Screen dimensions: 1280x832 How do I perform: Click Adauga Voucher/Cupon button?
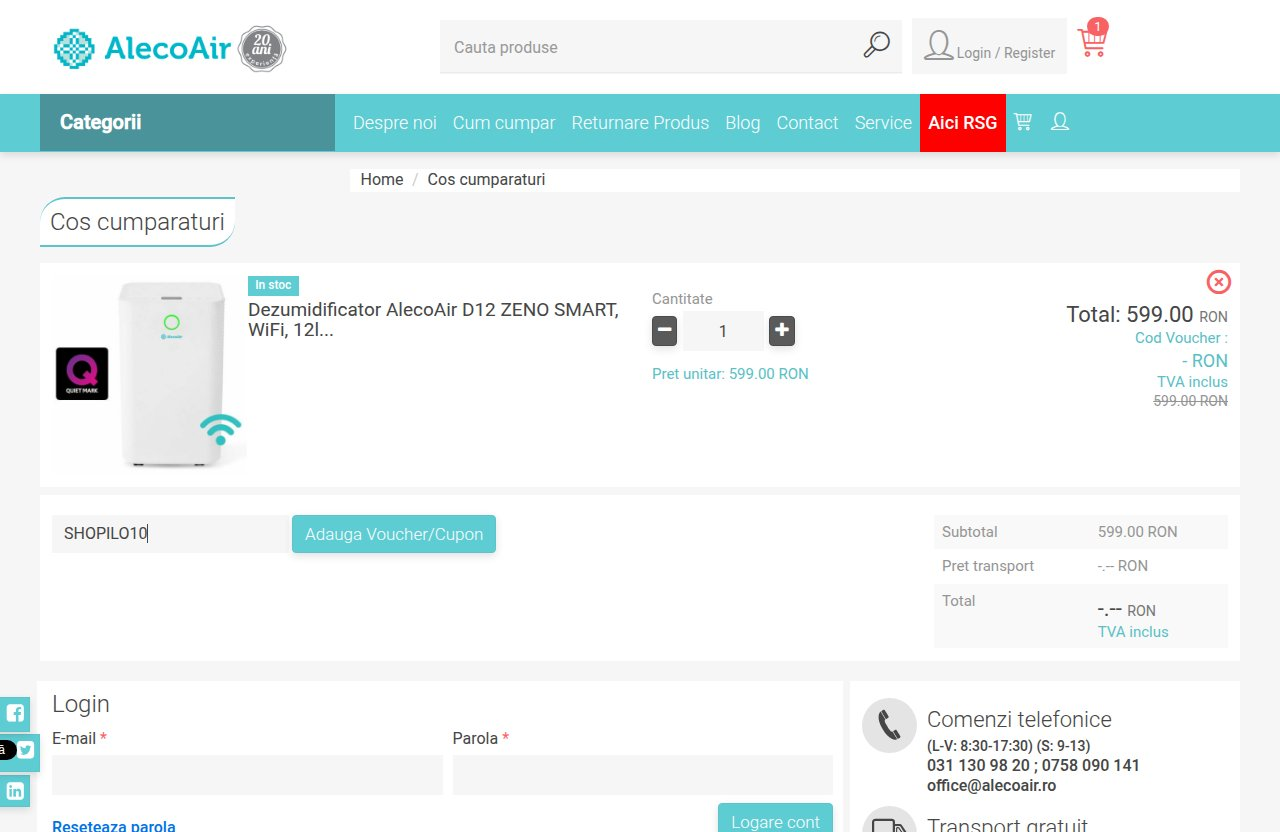pos(394,534)
